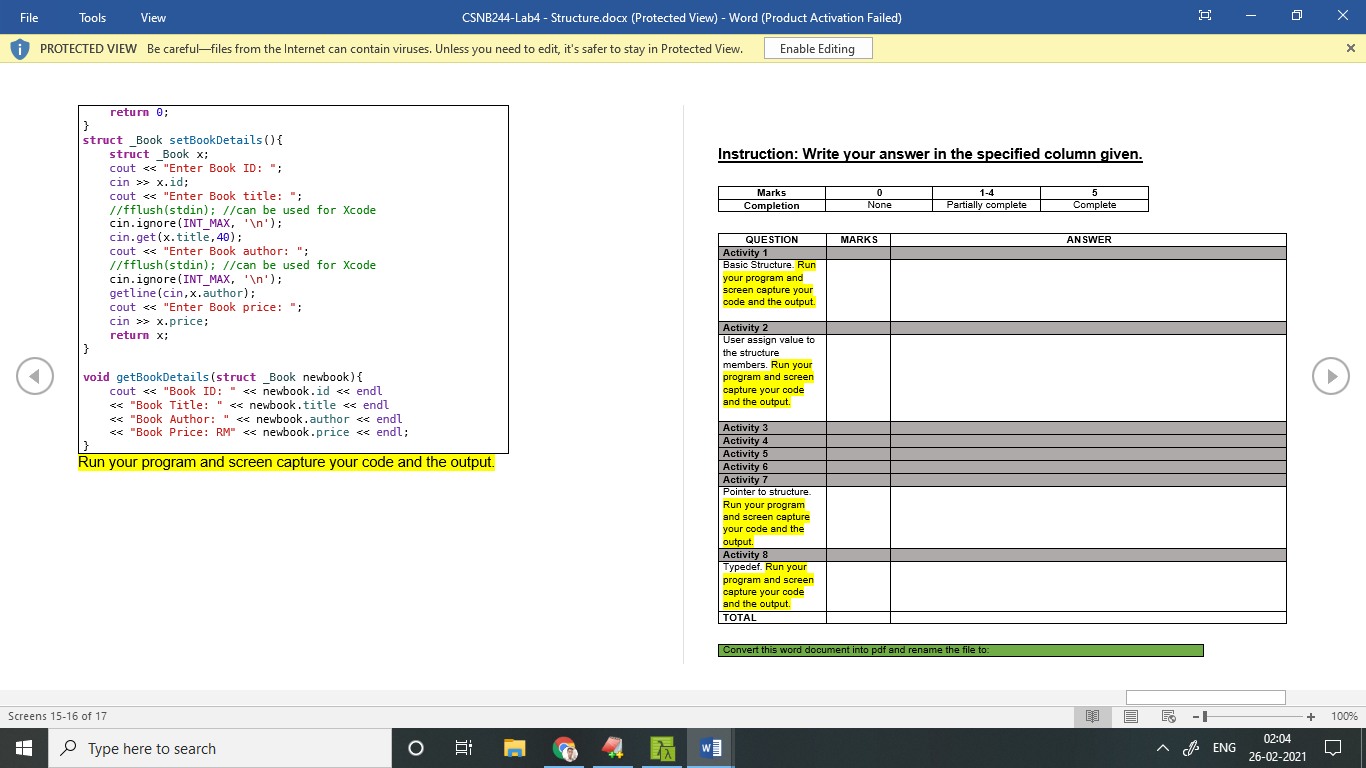Click the 'Screens 15-16 of 17' status indicator
The image size is (1366, 768).
[60, 716]
